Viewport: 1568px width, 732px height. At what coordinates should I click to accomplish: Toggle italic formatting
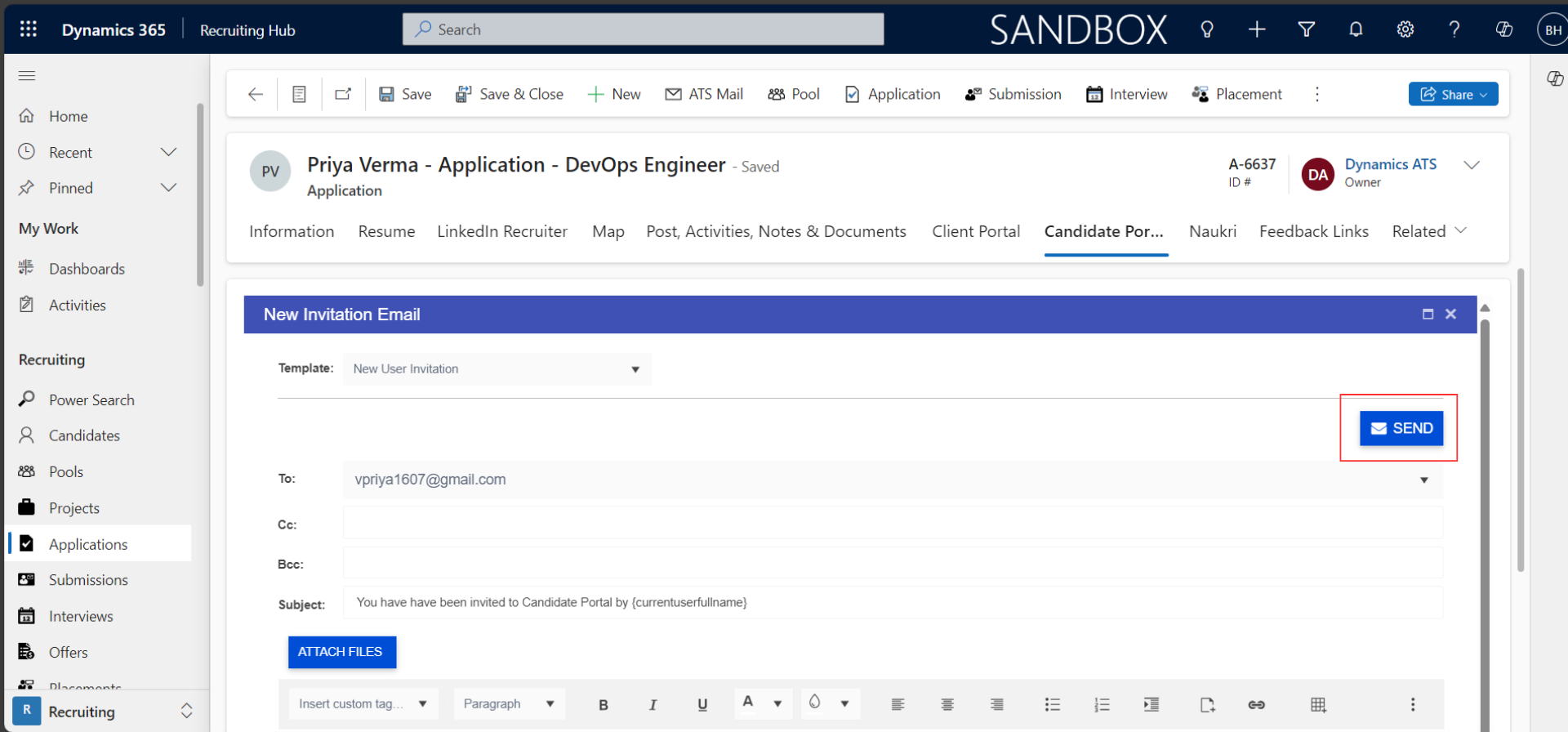pyautogui.click(x=653, y=704)
